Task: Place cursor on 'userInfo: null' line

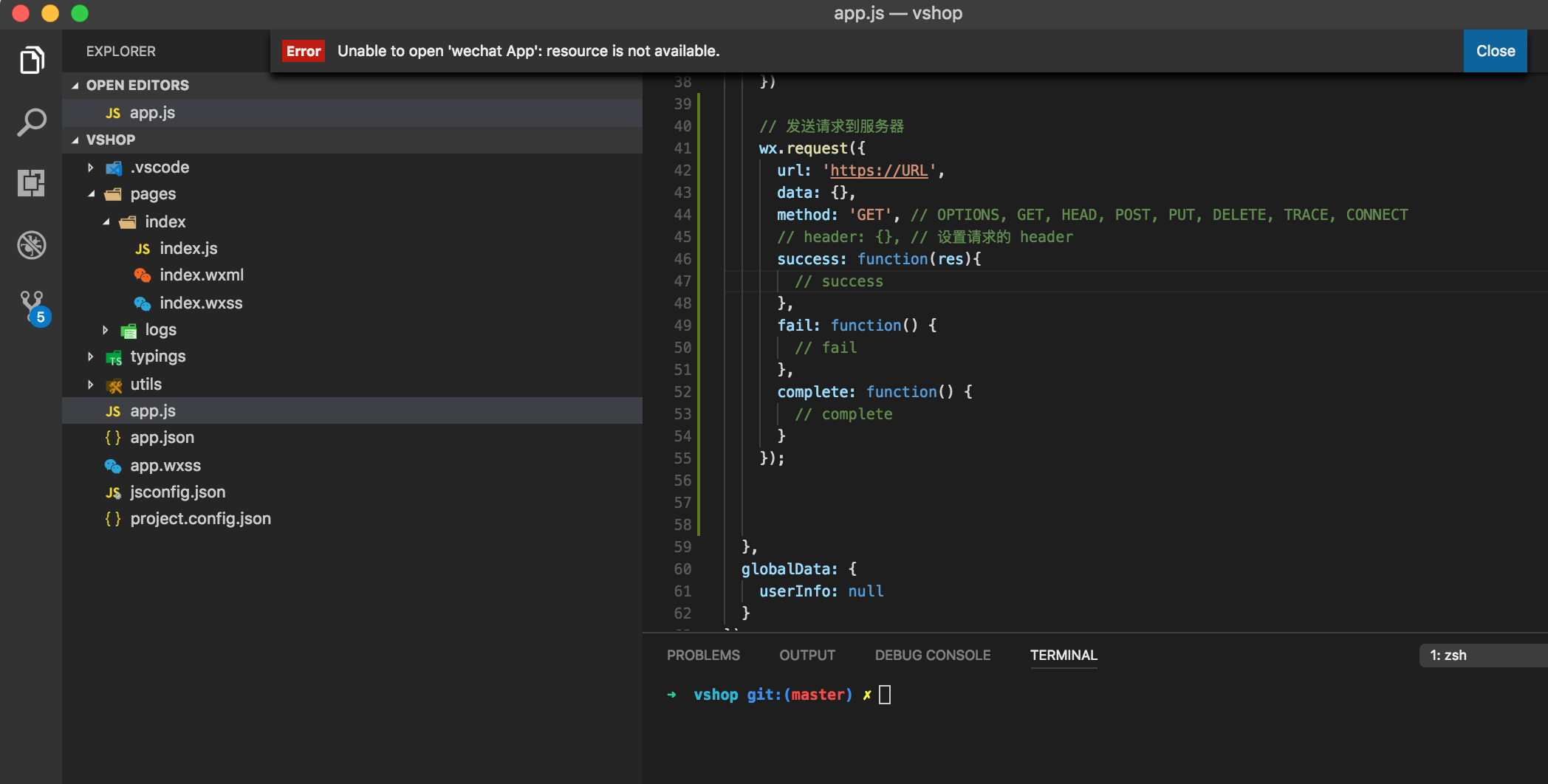Action: [x=821, y=591]
